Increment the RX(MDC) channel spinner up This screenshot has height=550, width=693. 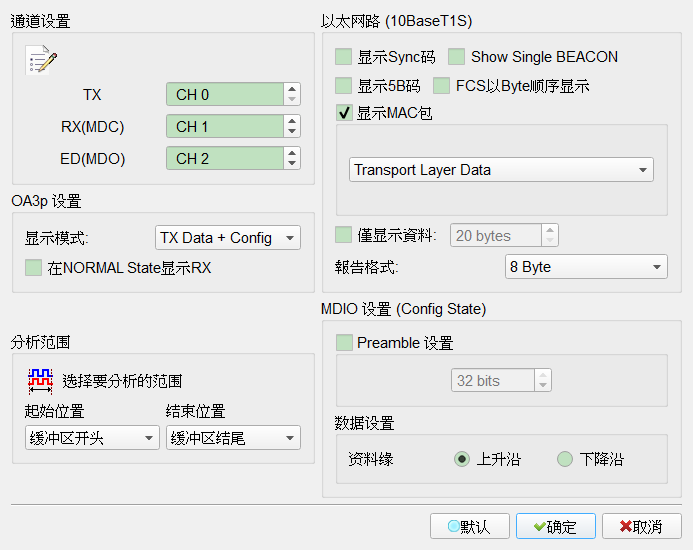click(292, 121)
